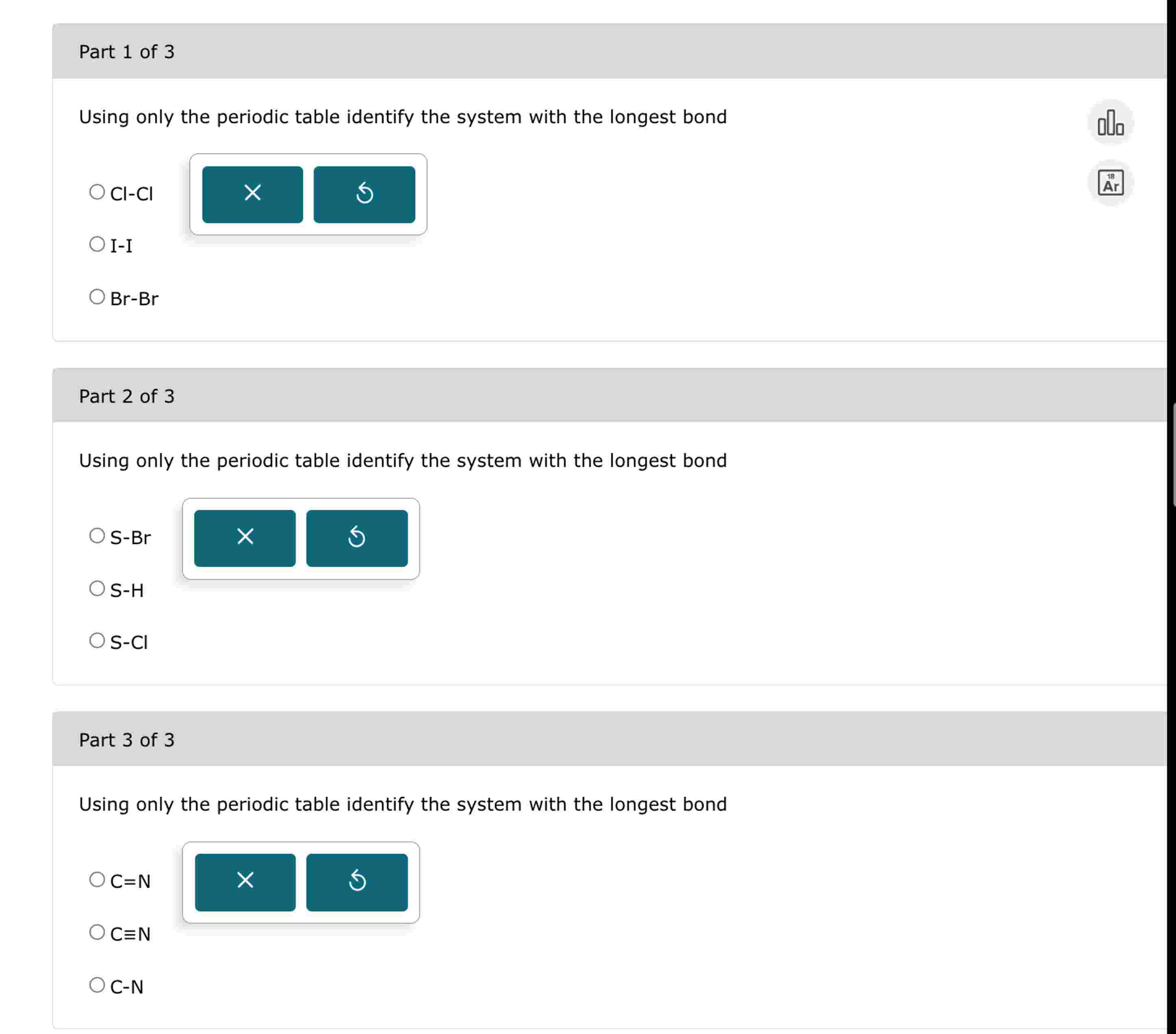1176x1034 pixels.
Task: Open the bar chart data tool
Action: pyautogui.click(x=1111, y=122)
